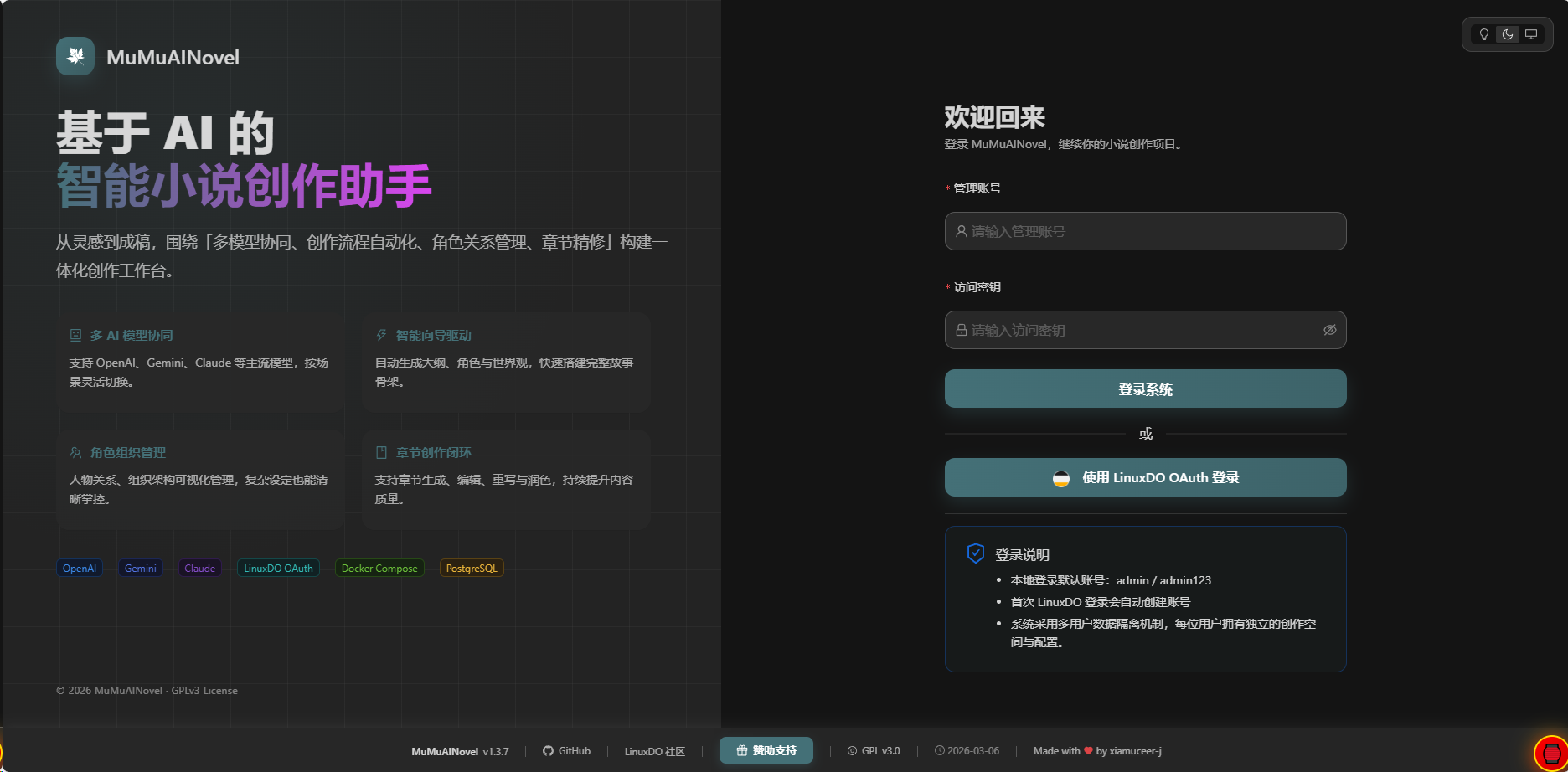Click the copyright icon before GPL v3.0

click(x=852, y=751)
